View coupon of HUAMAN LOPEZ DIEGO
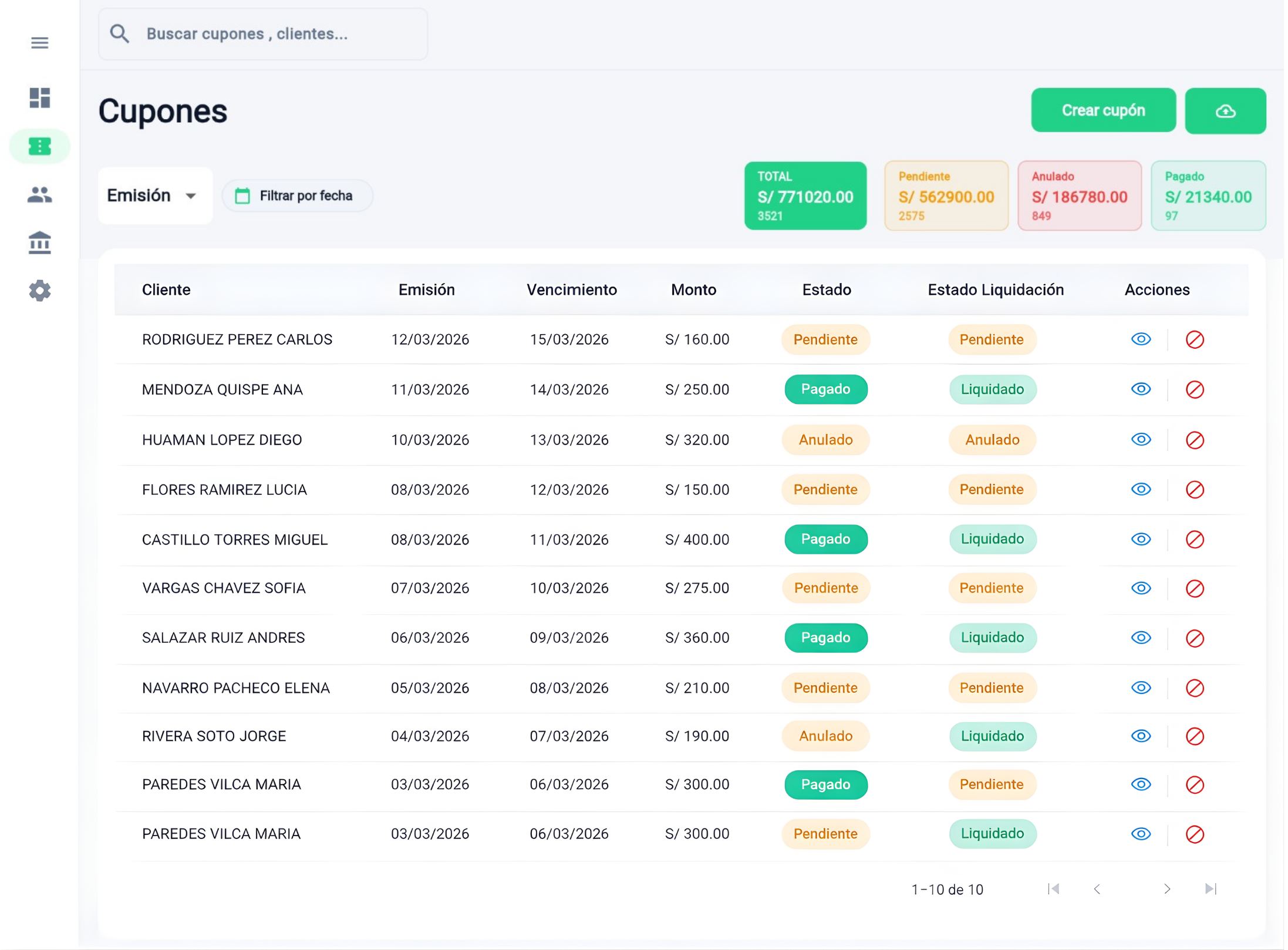The image size is (1288, 950). [1141, 440]
